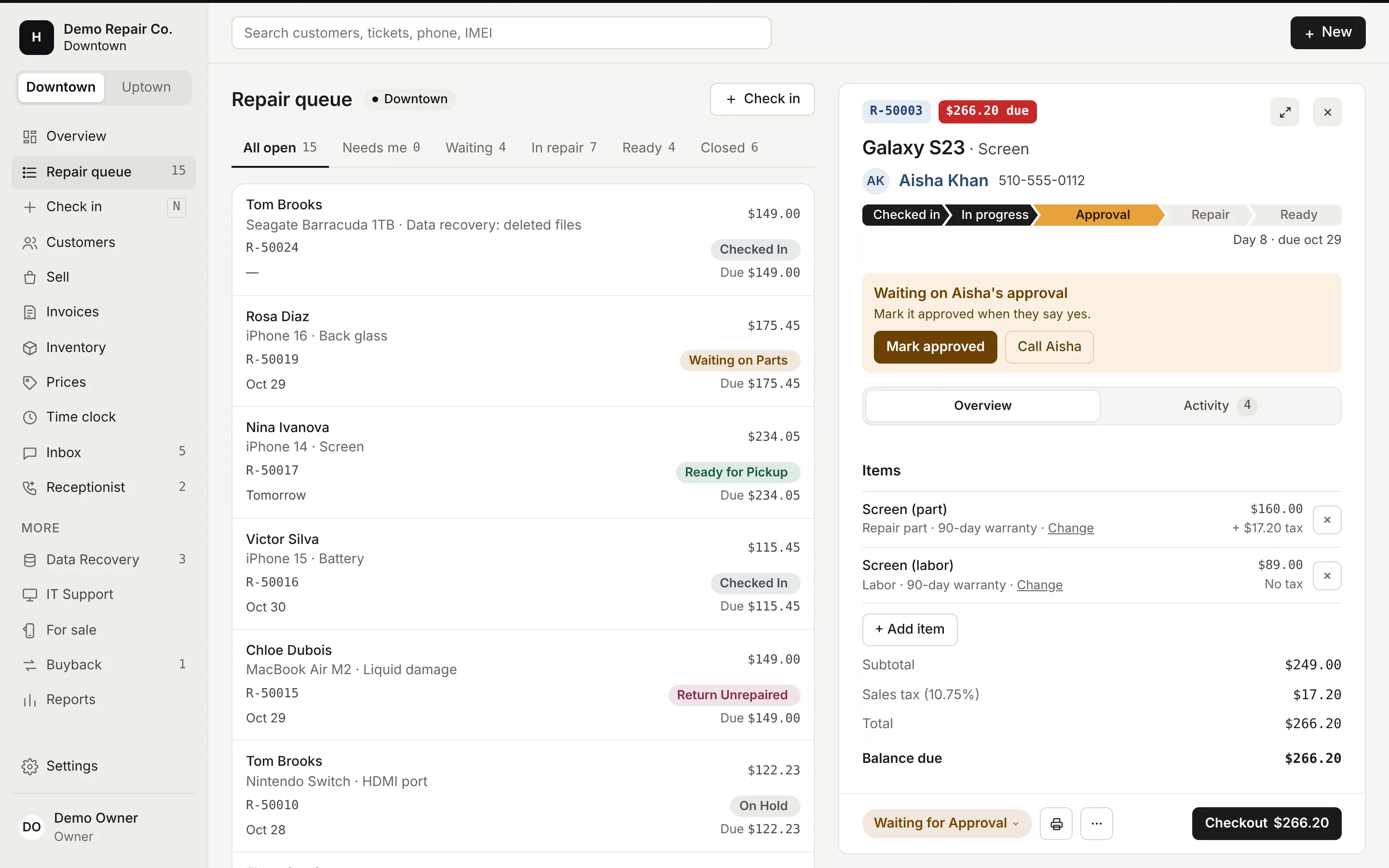Remove the Screen (part) item

(1327, 519)
